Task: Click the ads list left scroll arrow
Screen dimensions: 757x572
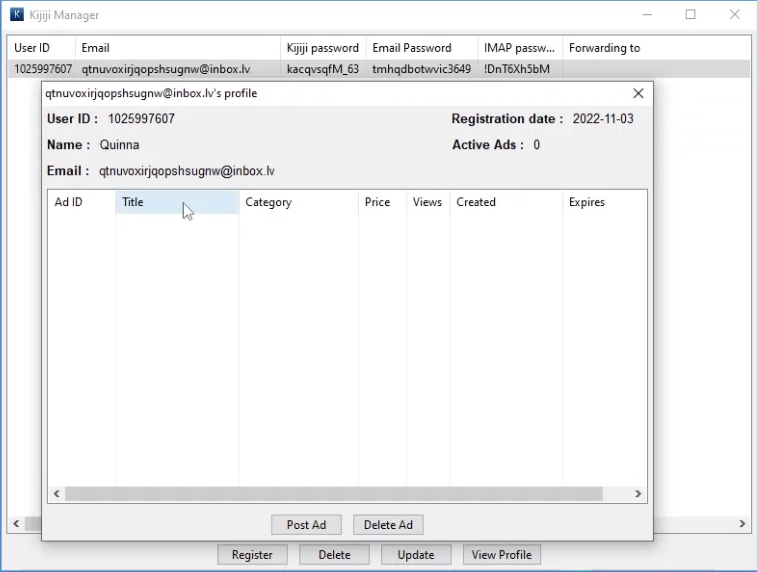Action: tap(56, 494)
